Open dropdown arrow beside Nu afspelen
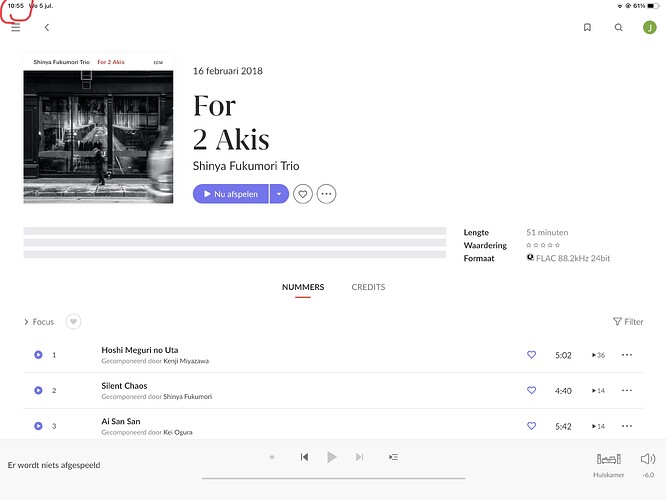The image size is (666, 500). (279, 194)
